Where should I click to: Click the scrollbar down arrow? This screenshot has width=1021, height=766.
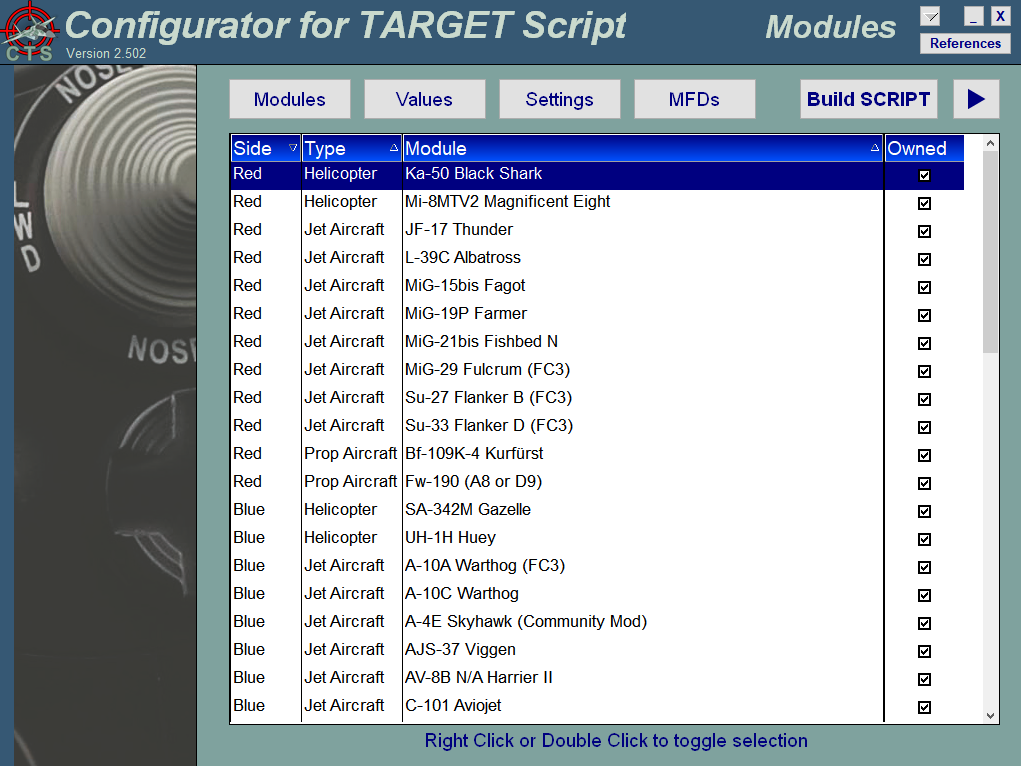pyautogui.click(x=990, y=715)
